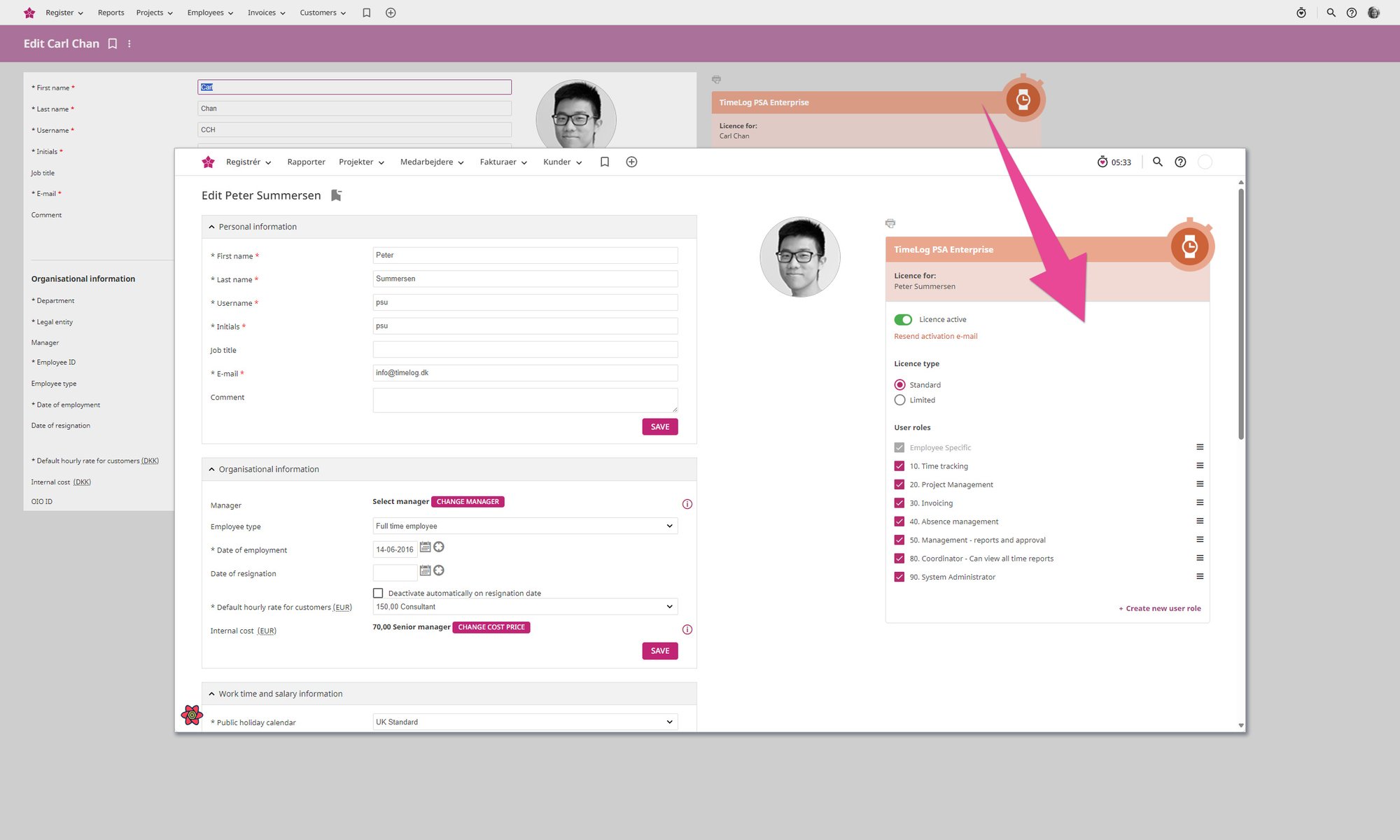
Task: Open the Public holiday calendar dropdown
Action: (525, 722)
